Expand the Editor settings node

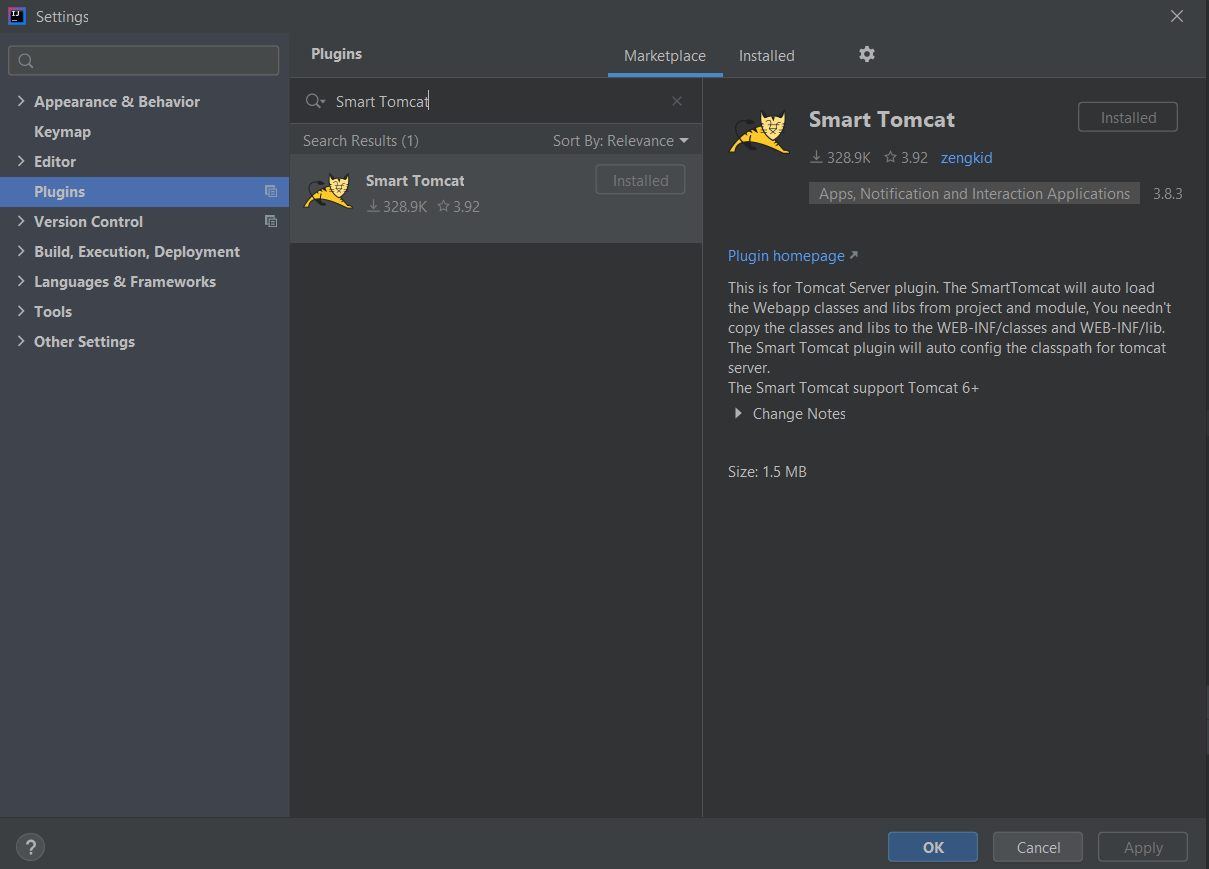[21, 161]
